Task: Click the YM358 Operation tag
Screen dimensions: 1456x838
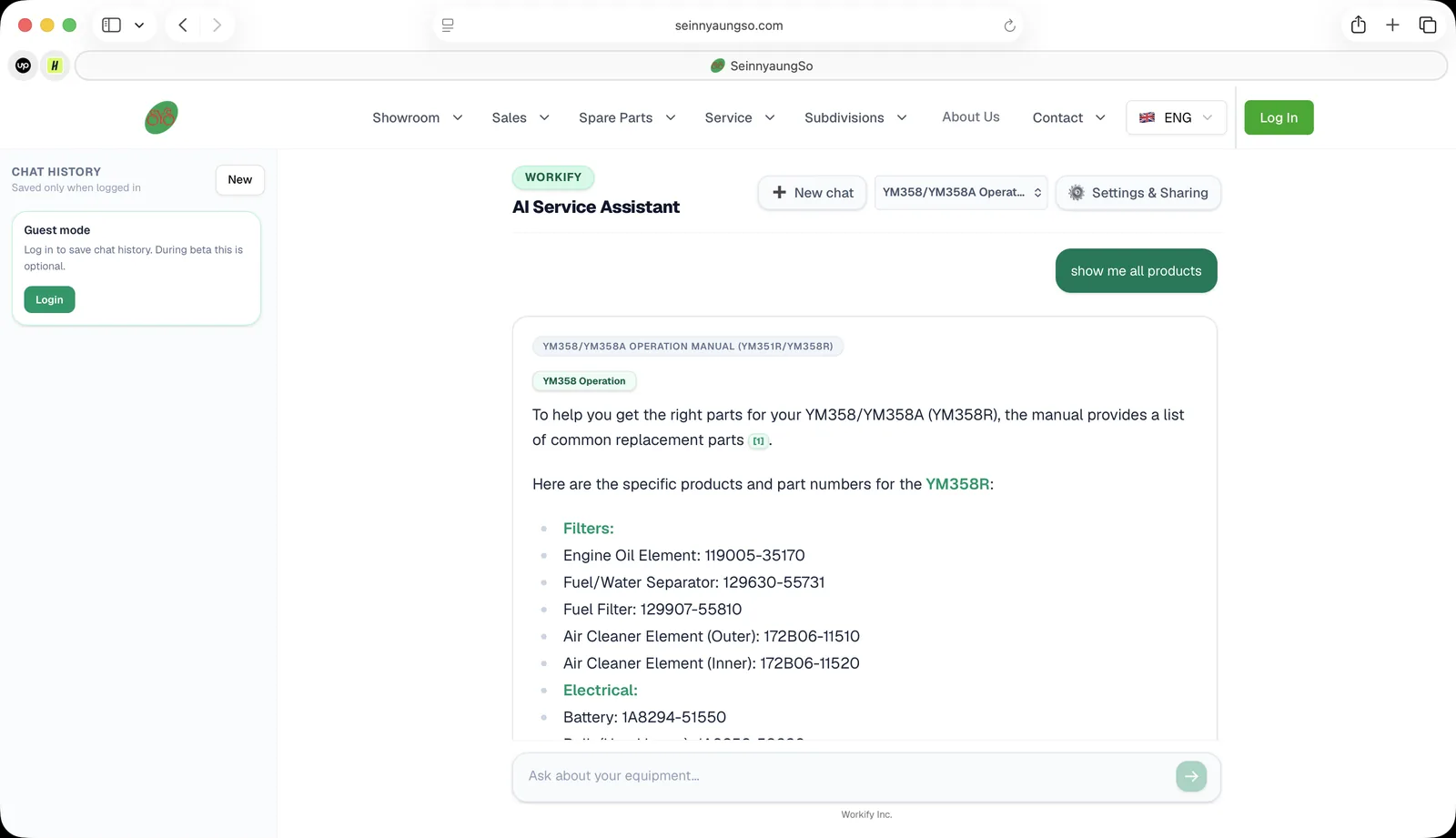Action: pos(584,381)
